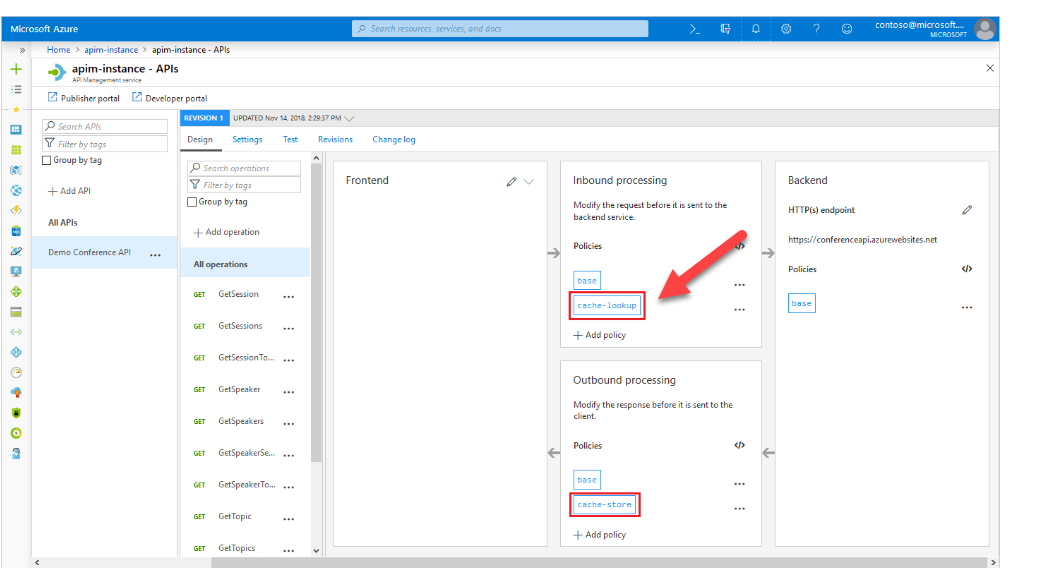Focus the Search operations field

click(x=244, y=168)
